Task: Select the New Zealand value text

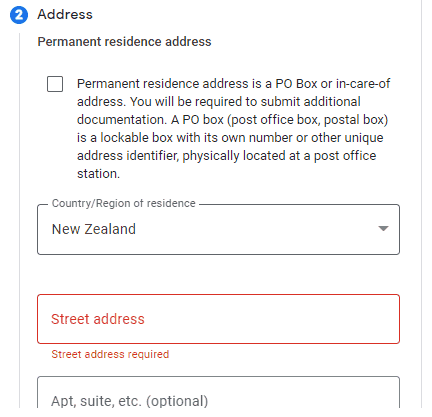Action: (94, 229)
